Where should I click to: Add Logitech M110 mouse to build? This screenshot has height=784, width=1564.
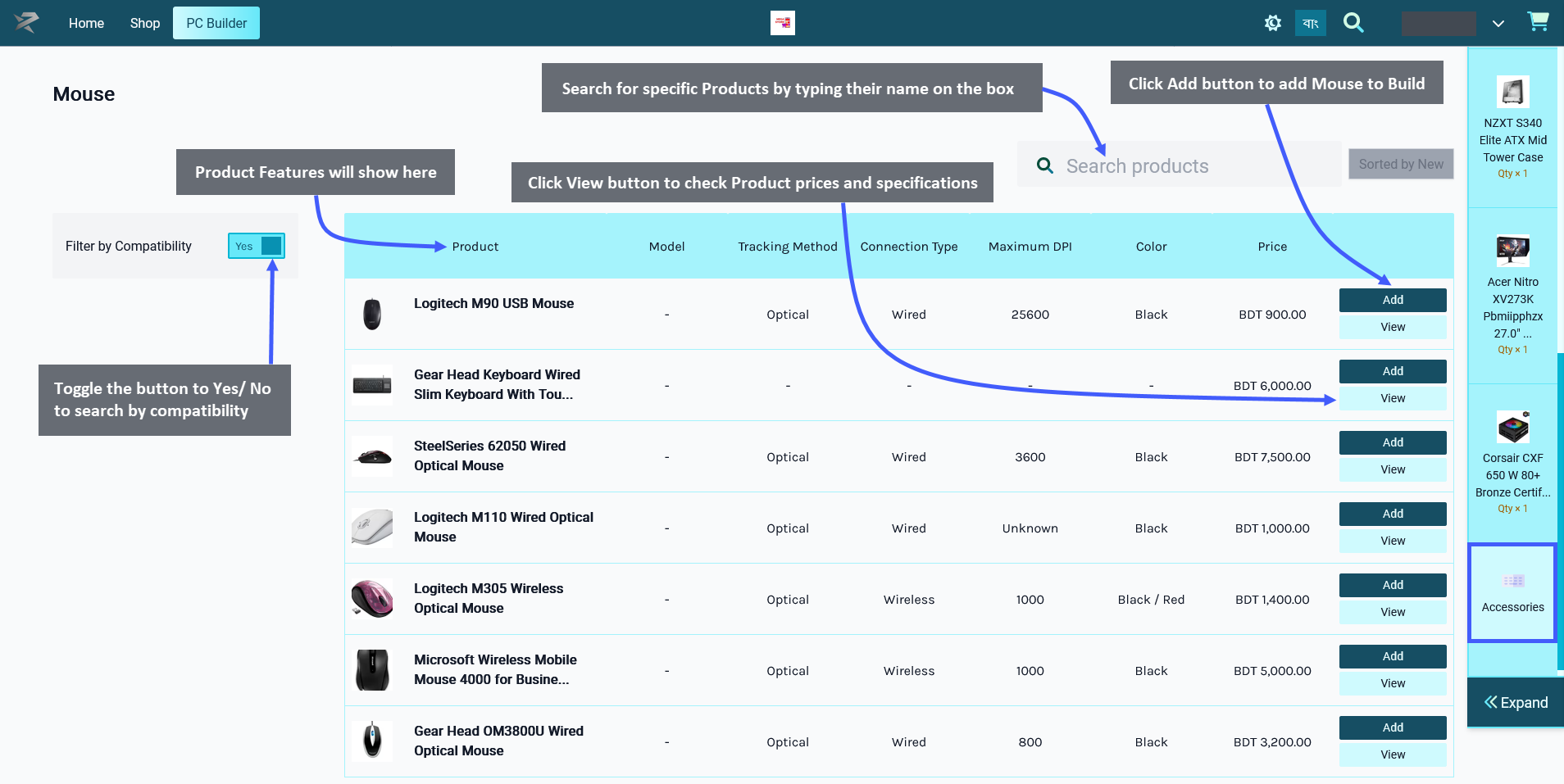(x=1393, y=514)
